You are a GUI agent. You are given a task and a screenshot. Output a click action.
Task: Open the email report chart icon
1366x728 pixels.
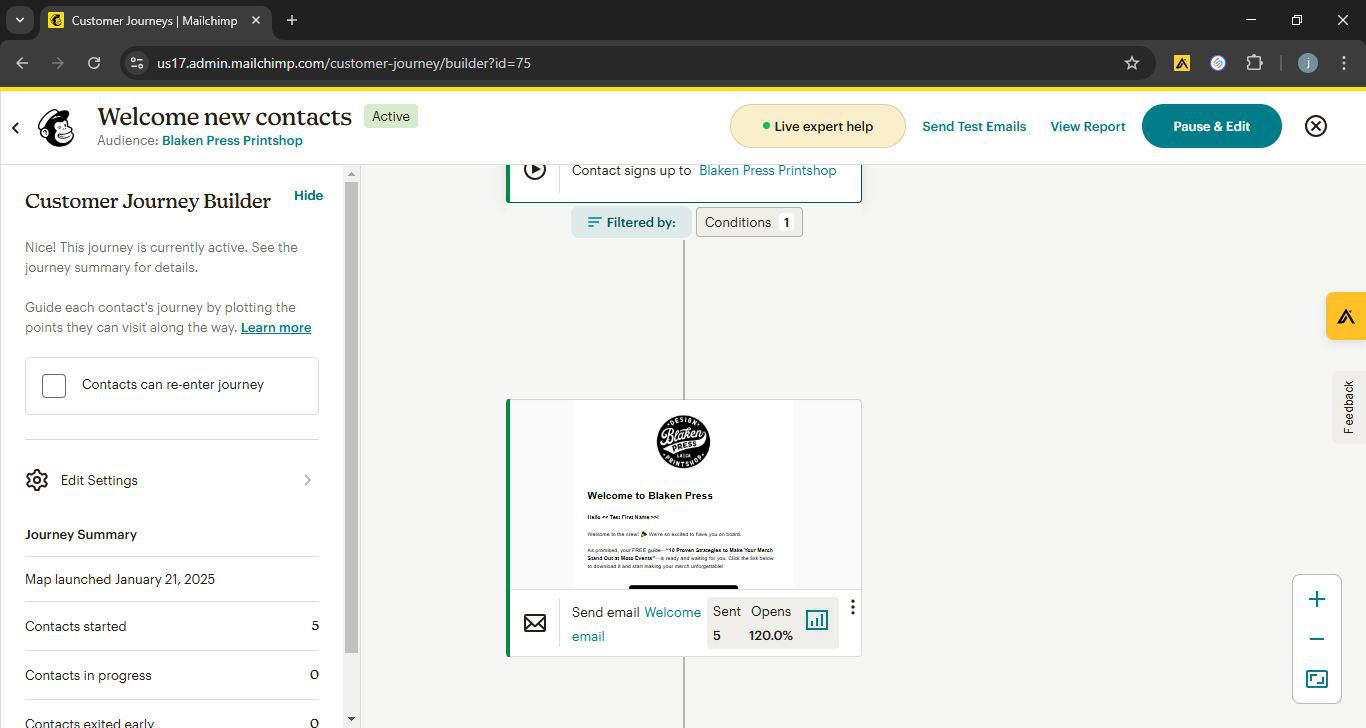(817, 620)
